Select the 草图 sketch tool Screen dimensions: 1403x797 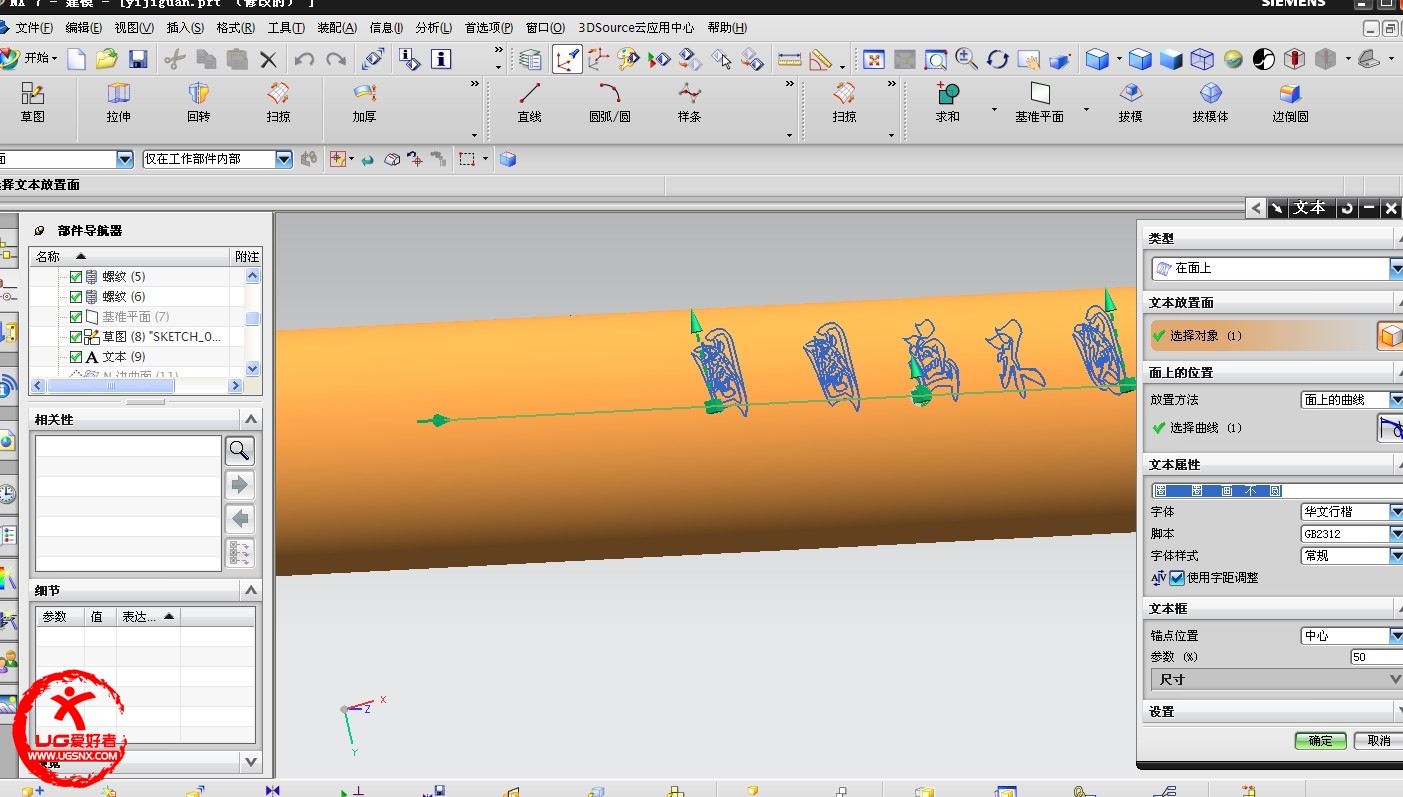33,103
